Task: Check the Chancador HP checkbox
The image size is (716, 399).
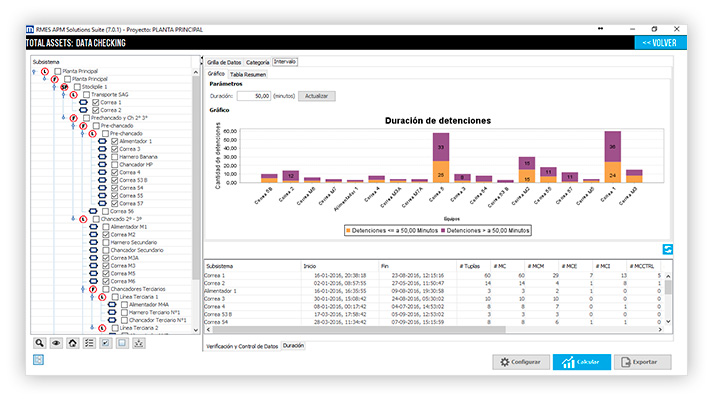Action: point(115,164)
